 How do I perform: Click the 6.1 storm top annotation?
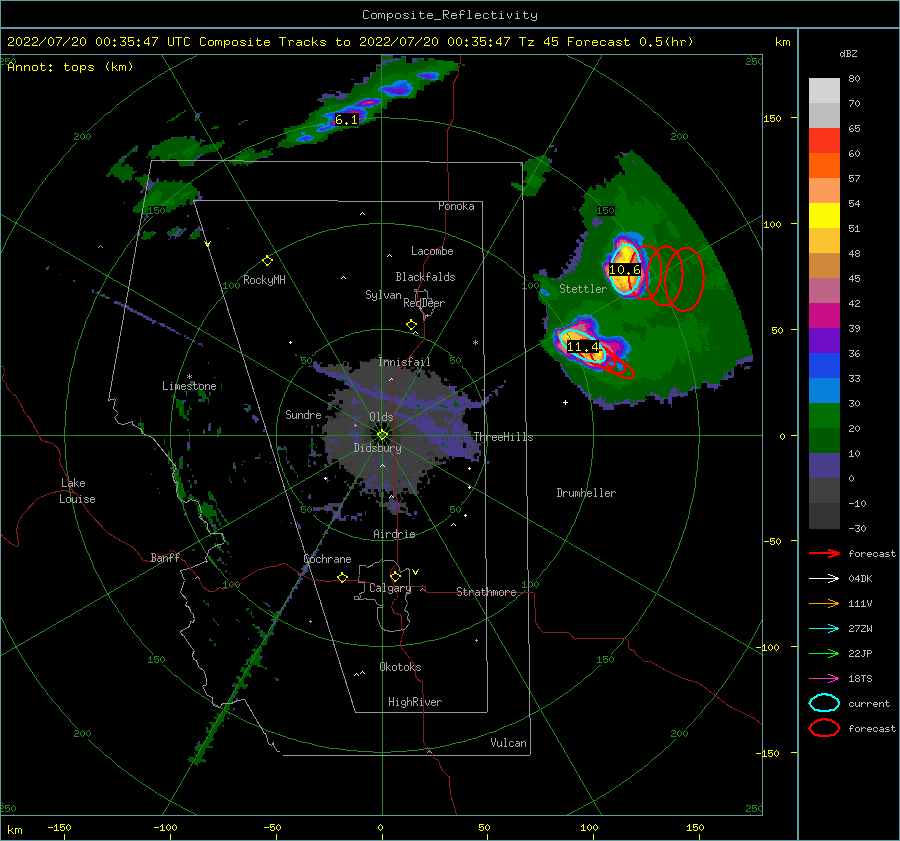click(346, 119)
